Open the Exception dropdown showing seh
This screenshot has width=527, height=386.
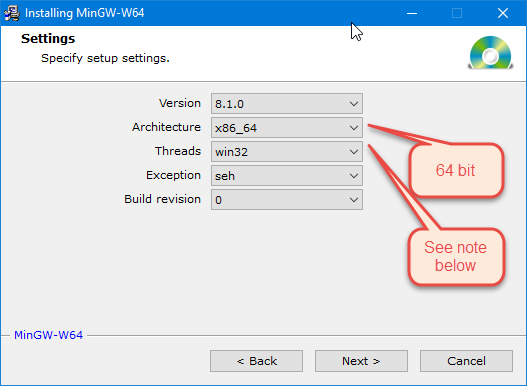(287, 176)
